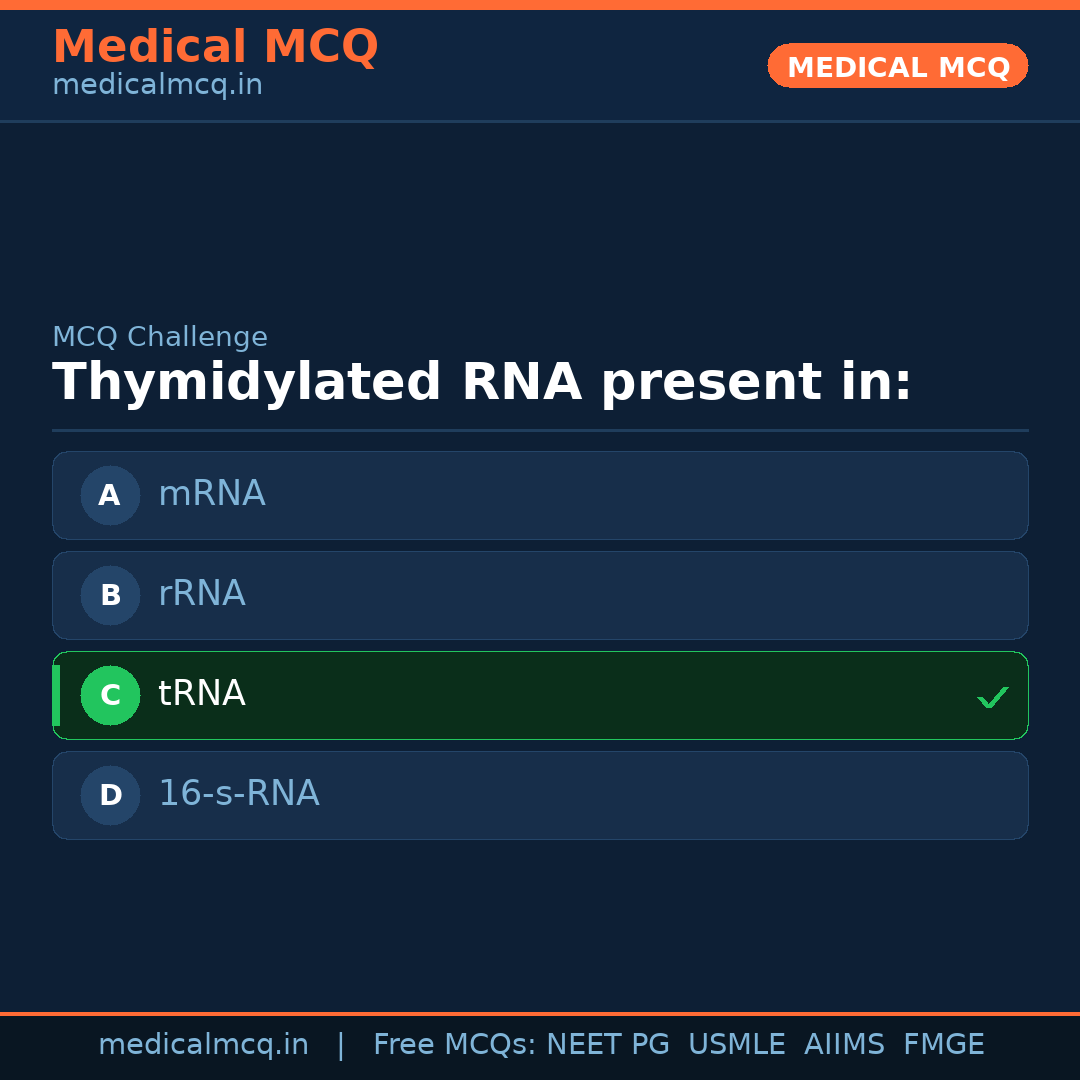Viewport: 1080px width, 1080px height.
Task: Click the green C letter circle
Action: [110, 695]
